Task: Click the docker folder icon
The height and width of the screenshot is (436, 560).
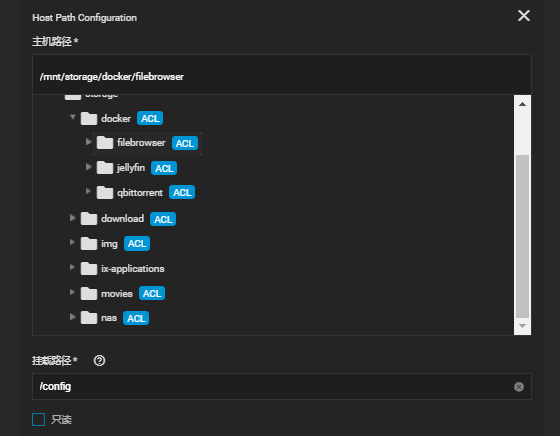Action: [89, 119]
